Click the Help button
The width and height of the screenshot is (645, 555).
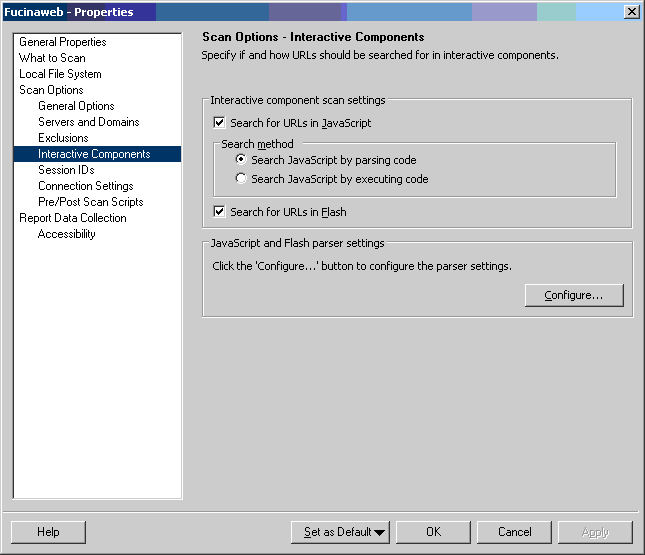[48, 532]
